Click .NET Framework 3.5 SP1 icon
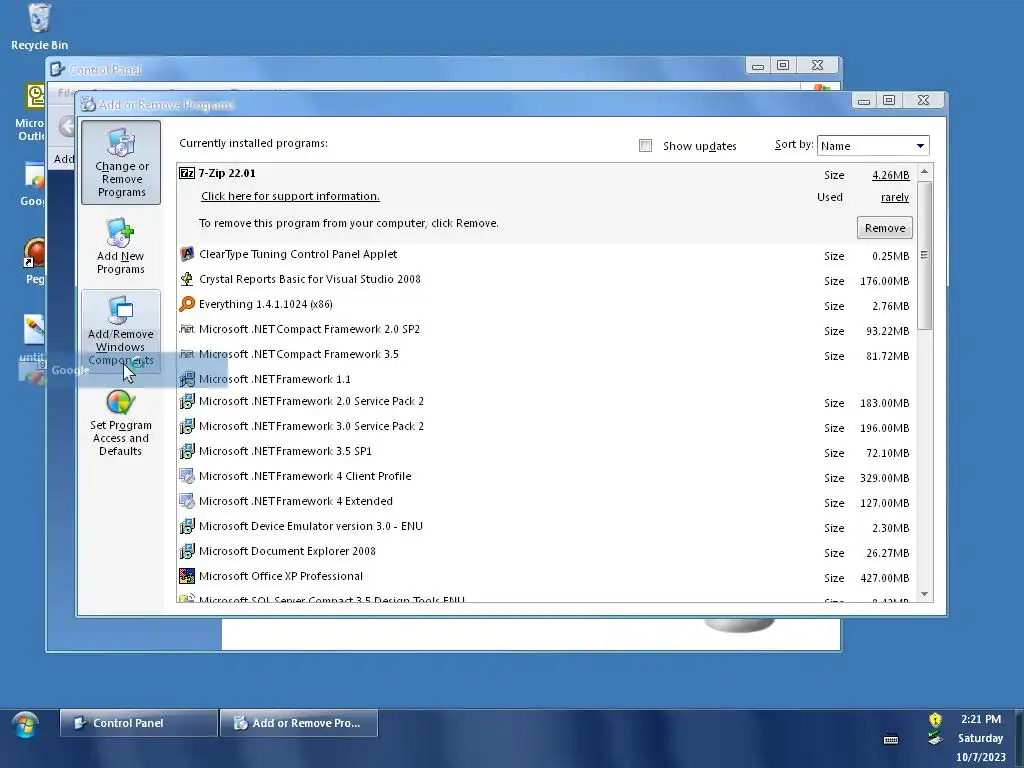1024x768 pixels. 187,451
